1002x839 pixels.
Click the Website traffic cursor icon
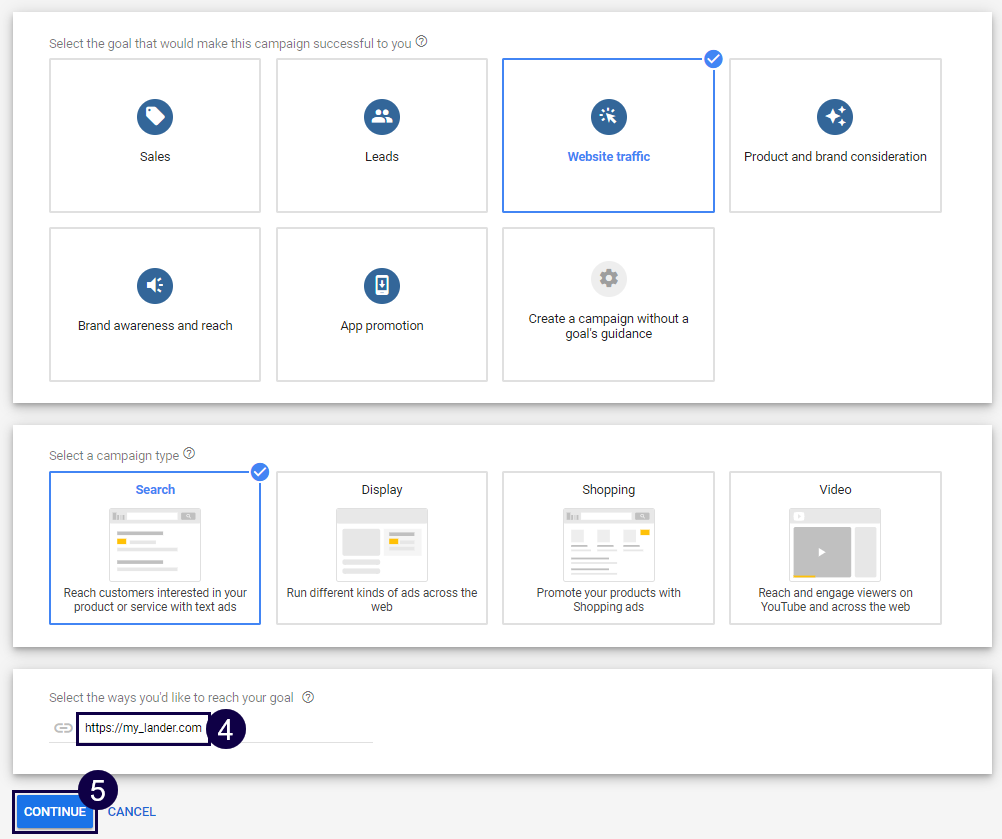point(608,116)
